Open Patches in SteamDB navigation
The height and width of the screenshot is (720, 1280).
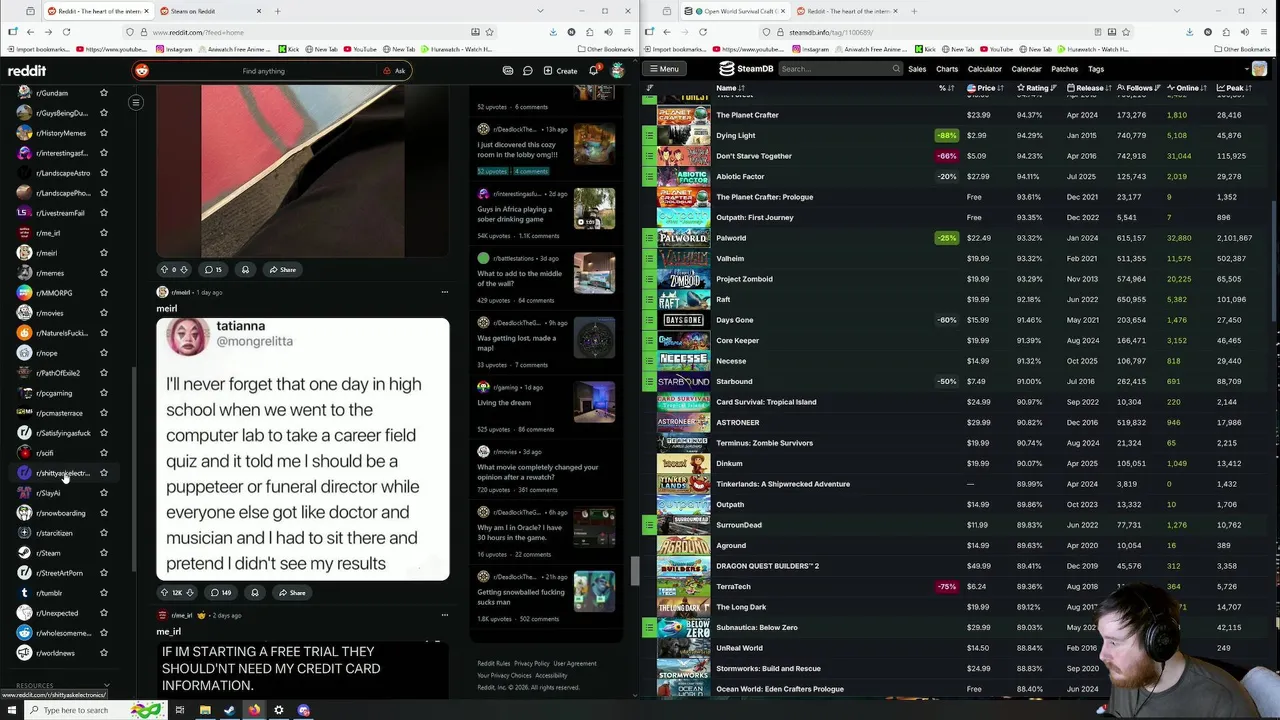coord(1065,69)
